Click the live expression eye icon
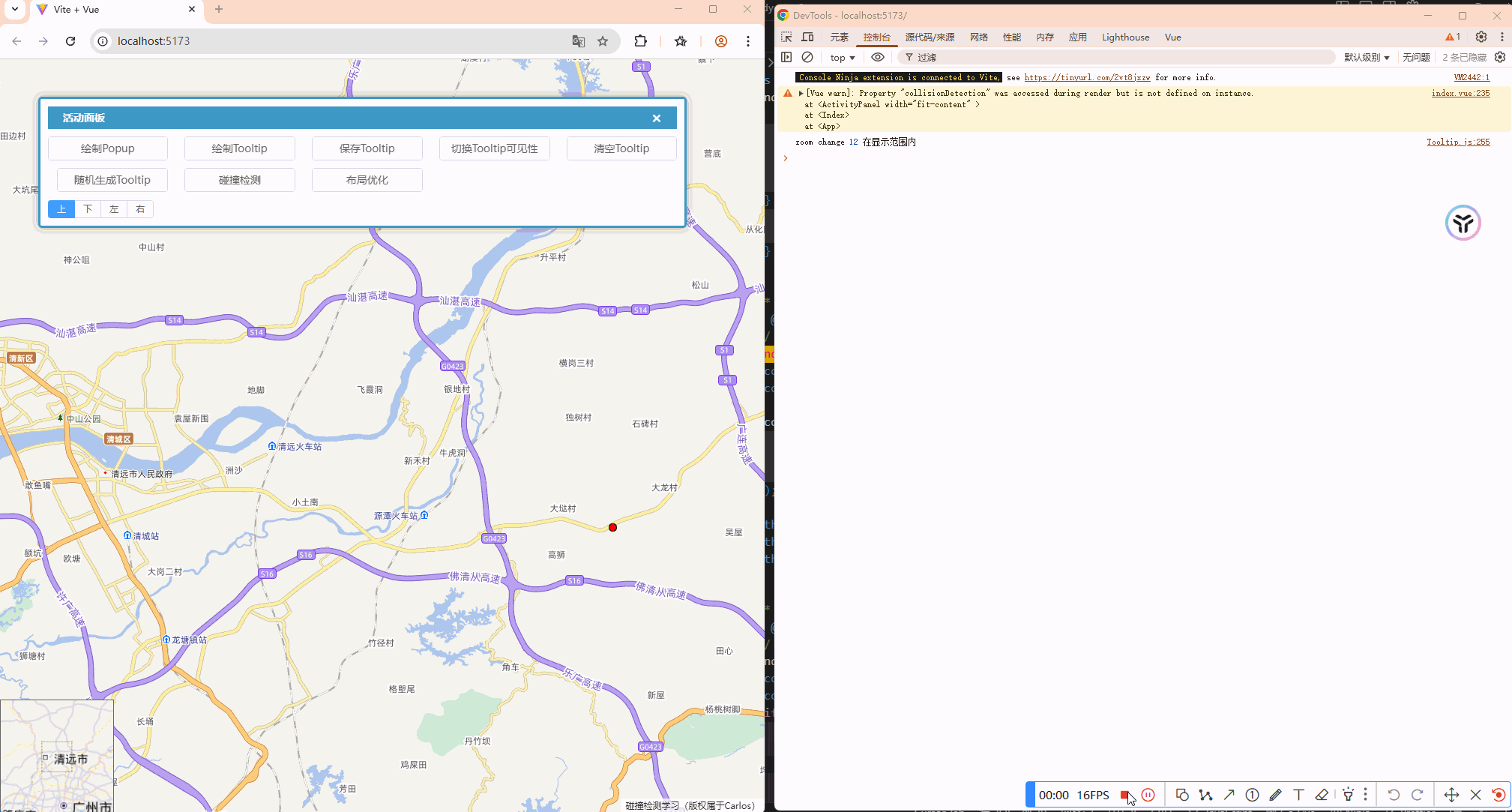Image resolution: width=1512 pixels, height=812 pixels. [878, 57]
